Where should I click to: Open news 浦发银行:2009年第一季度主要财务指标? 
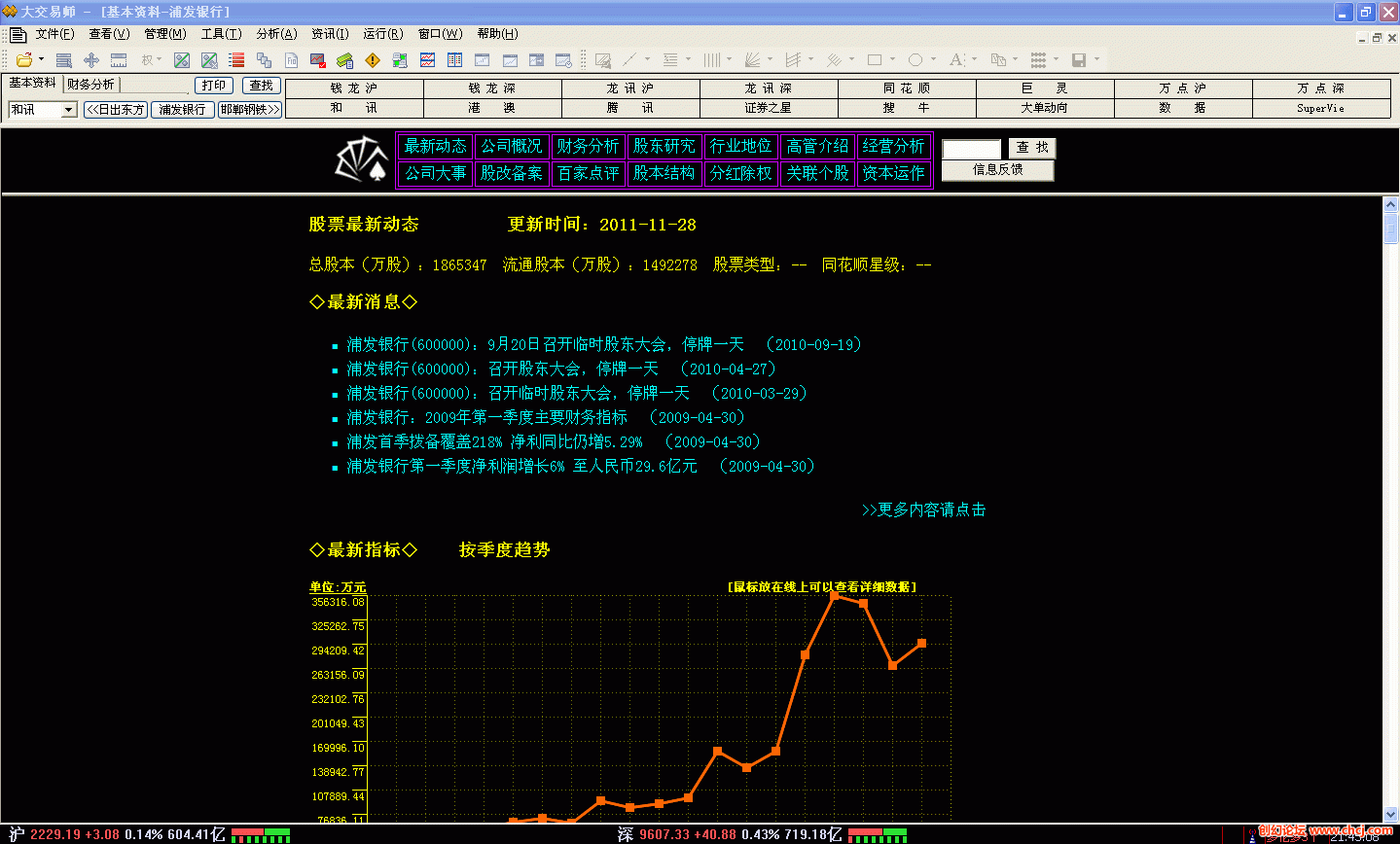pyautogui.click(x=487, y=417)
